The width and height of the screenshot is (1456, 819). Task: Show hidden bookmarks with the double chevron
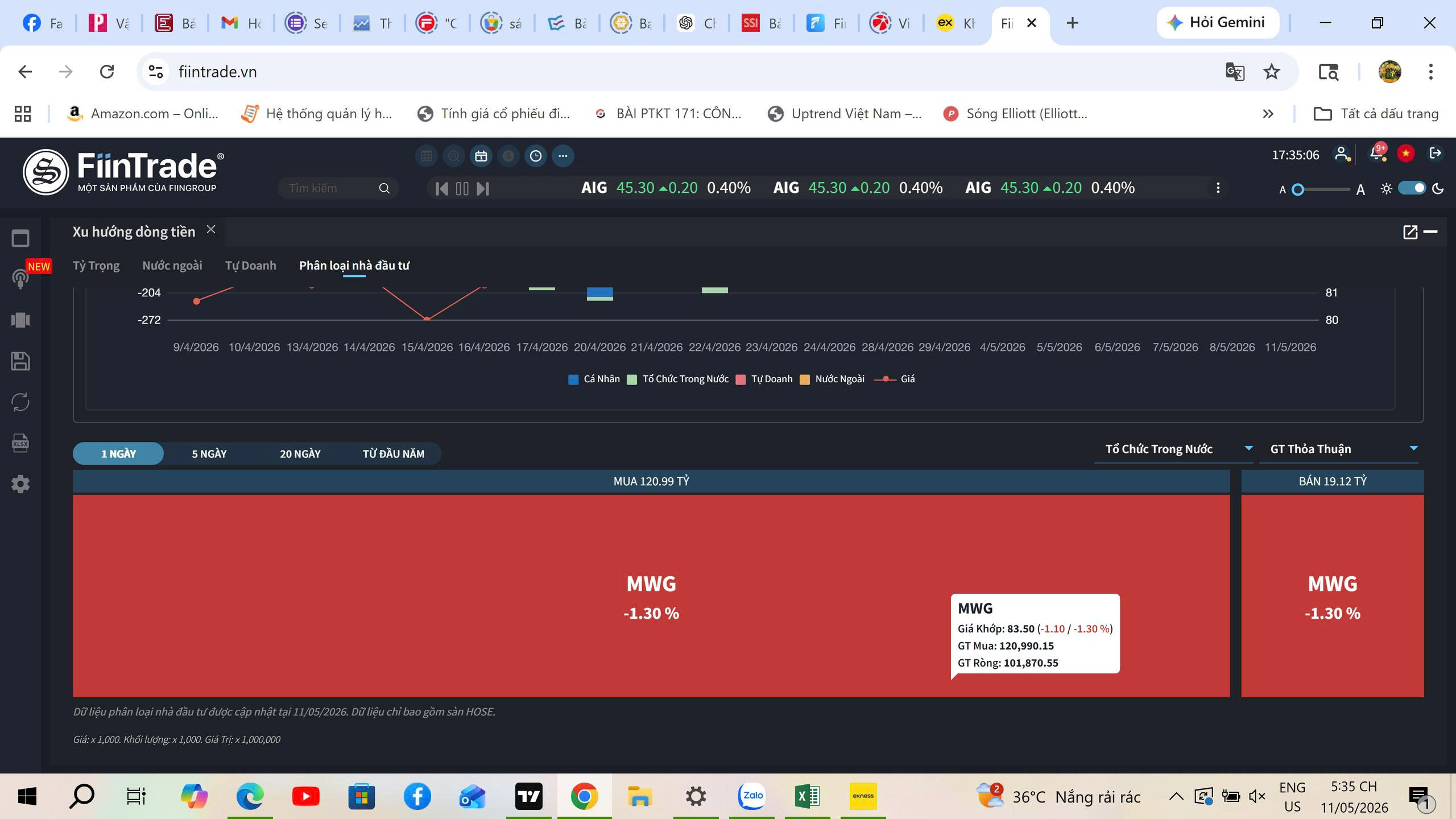point(1268,114)
